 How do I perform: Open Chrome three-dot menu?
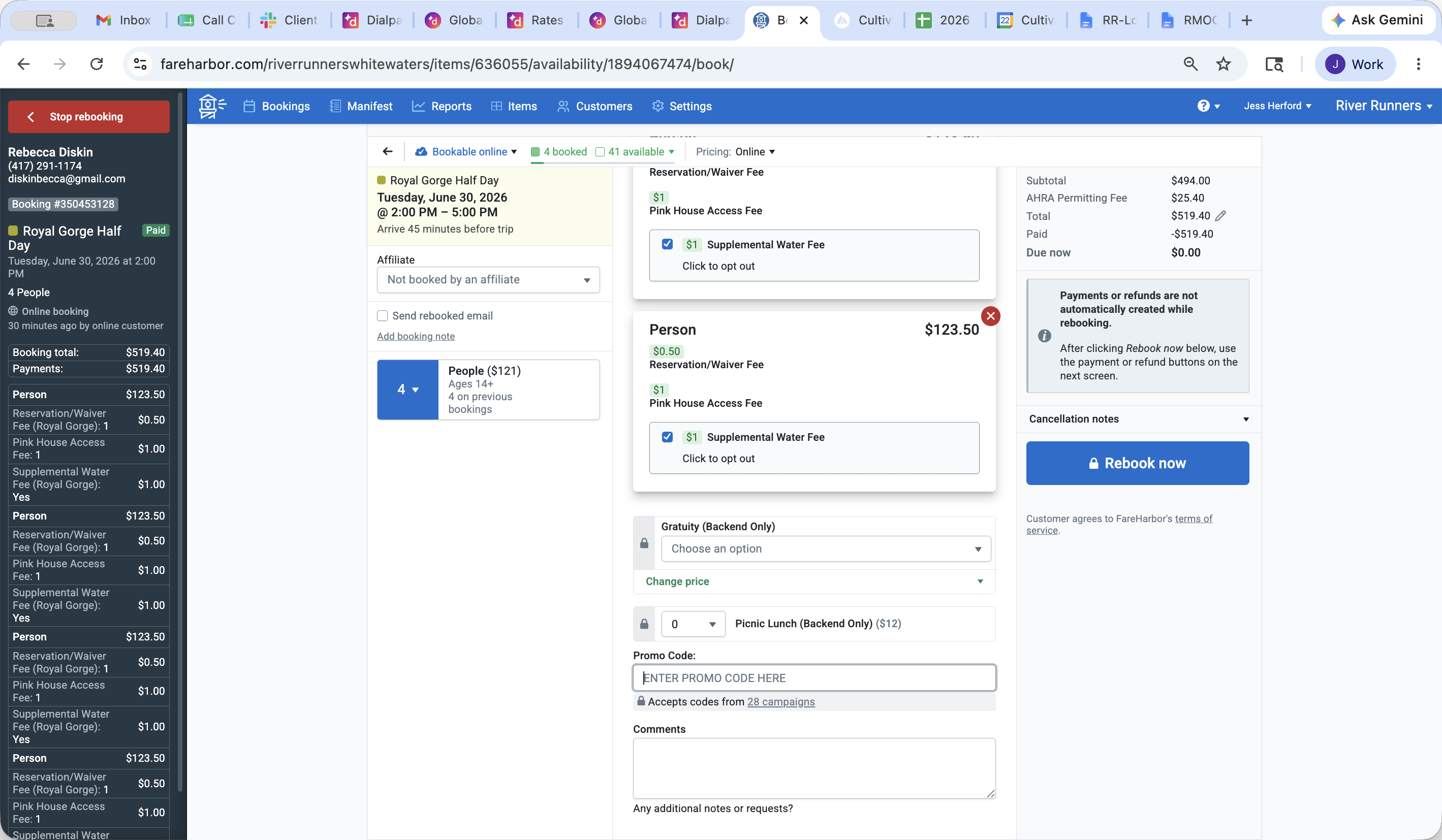click(x=1418, y=64)
